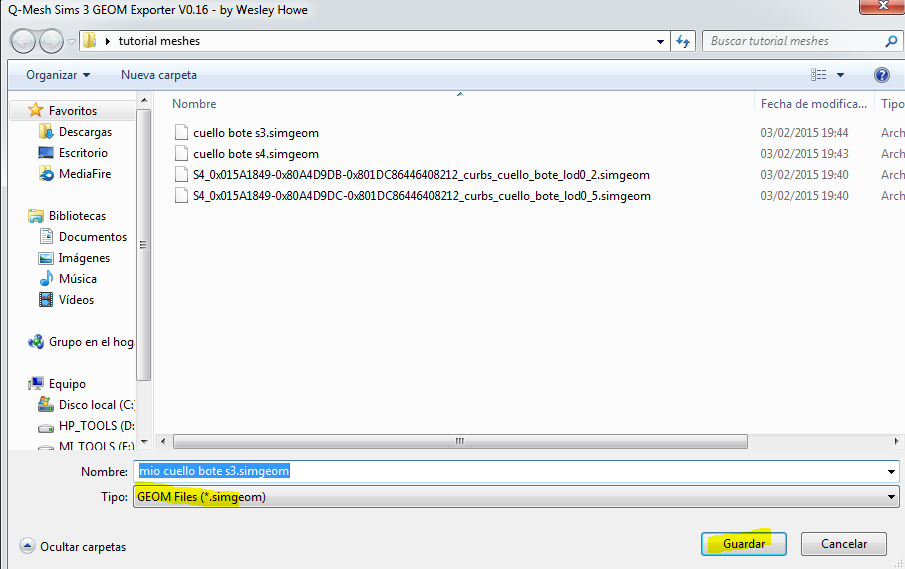Click search magnifier in search box

tap(891, 41)
